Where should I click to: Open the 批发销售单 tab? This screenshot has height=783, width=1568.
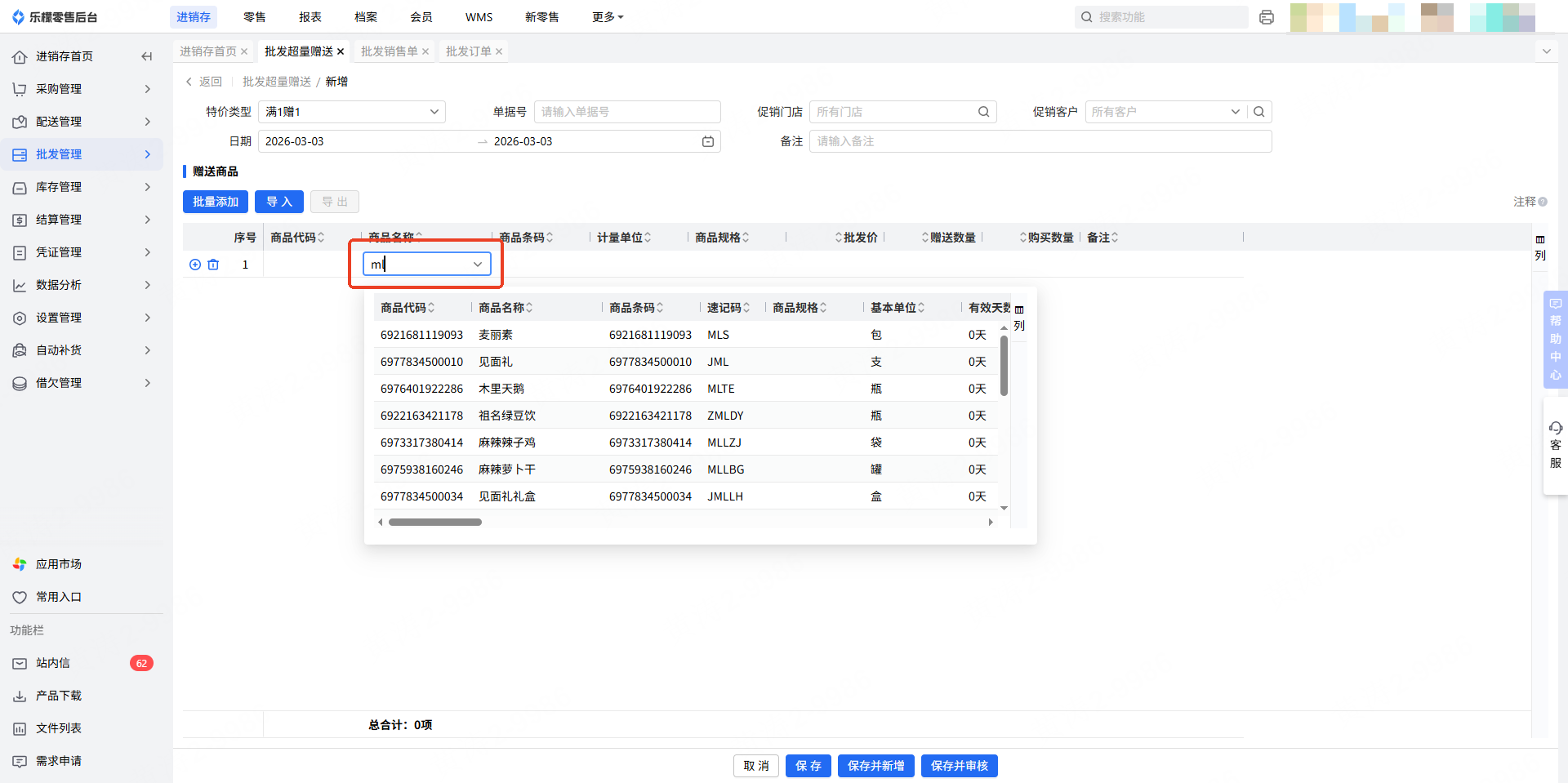click(x=389, y=51)
